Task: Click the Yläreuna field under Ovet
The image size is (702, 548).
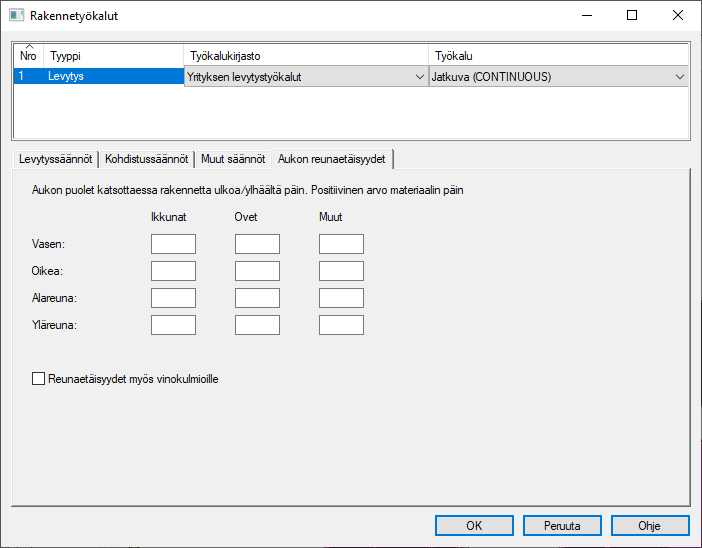Action: [257, 325]
